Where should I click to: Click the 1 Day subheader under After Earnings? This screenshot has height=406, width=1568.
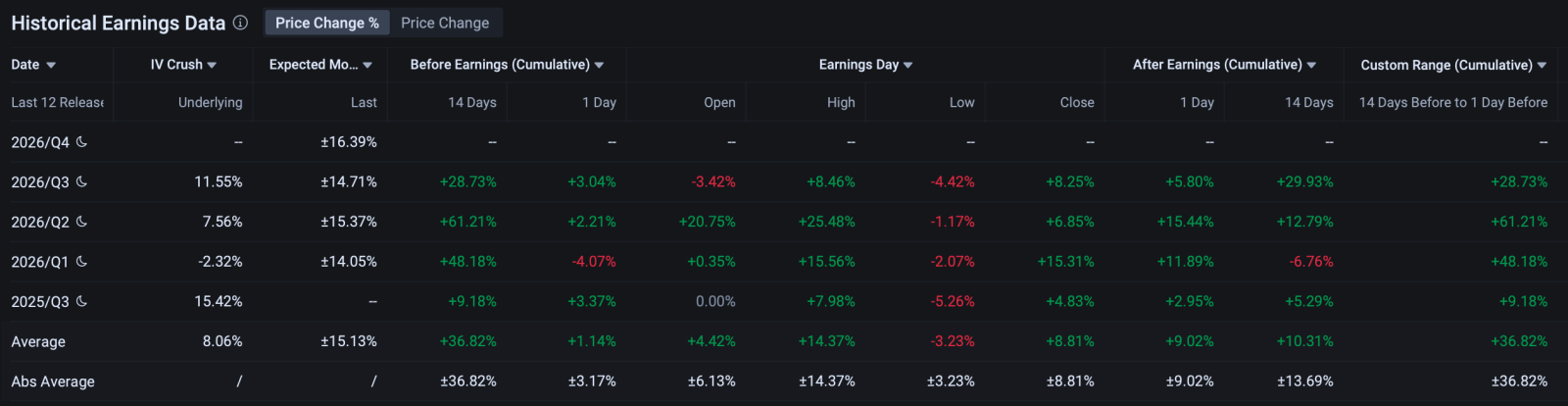click(1197, 102)
